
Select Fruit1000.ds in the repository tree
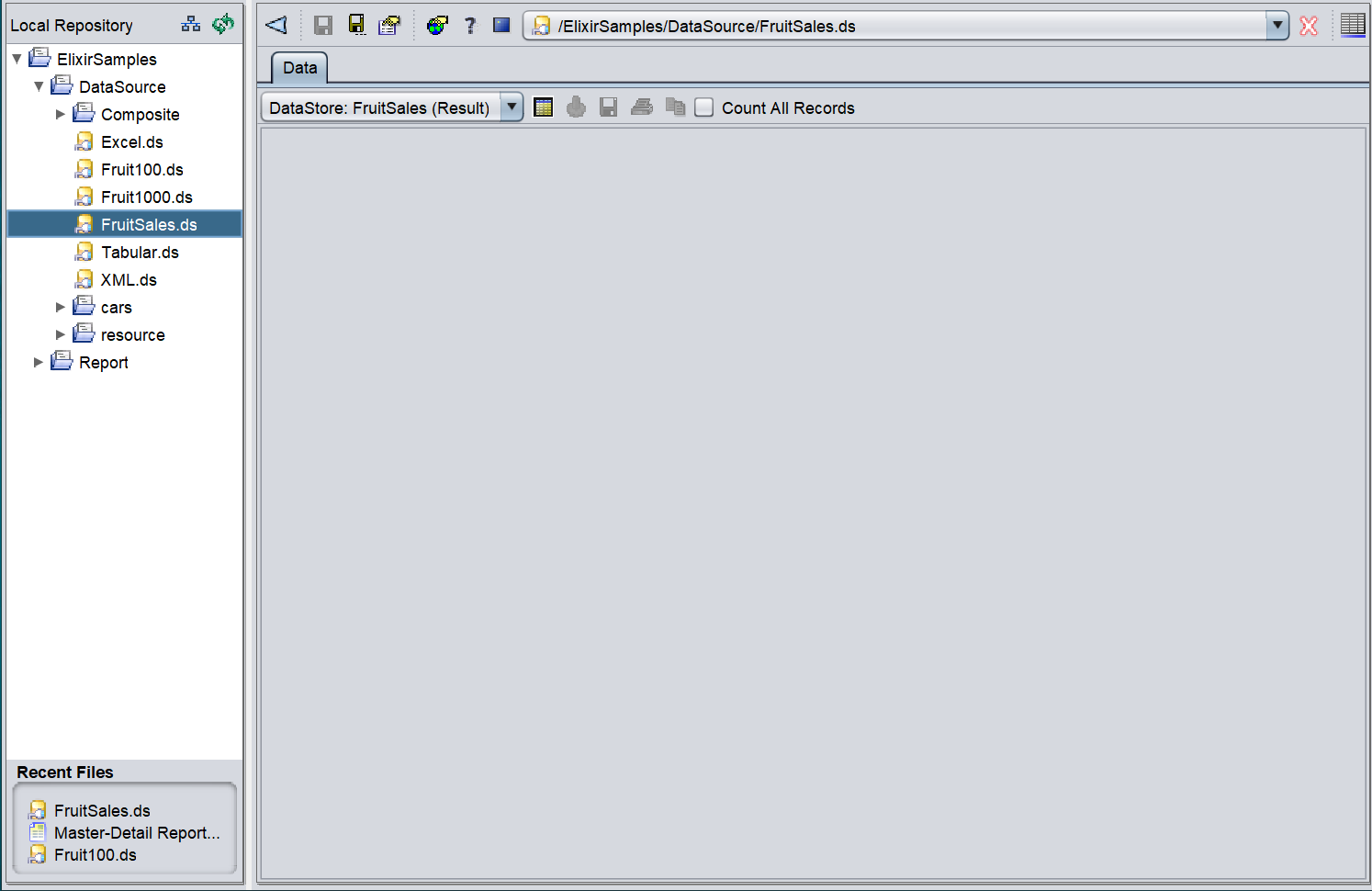point(146,197)
